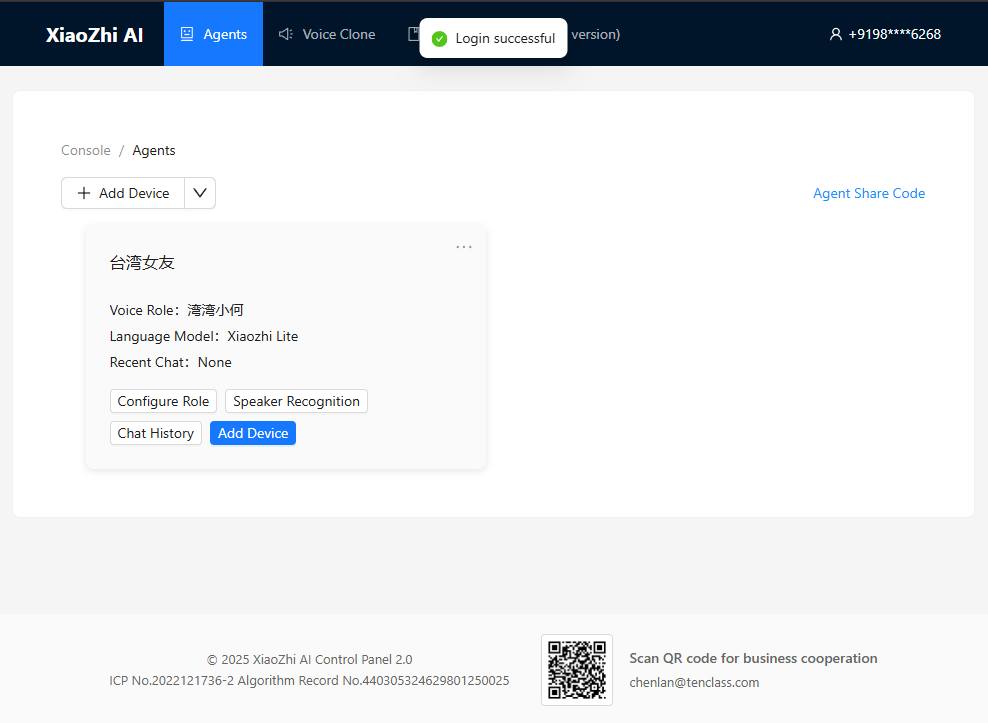Open Speaker Recognition settings
This screenshot has height=723, width=988.
point(296,401)
